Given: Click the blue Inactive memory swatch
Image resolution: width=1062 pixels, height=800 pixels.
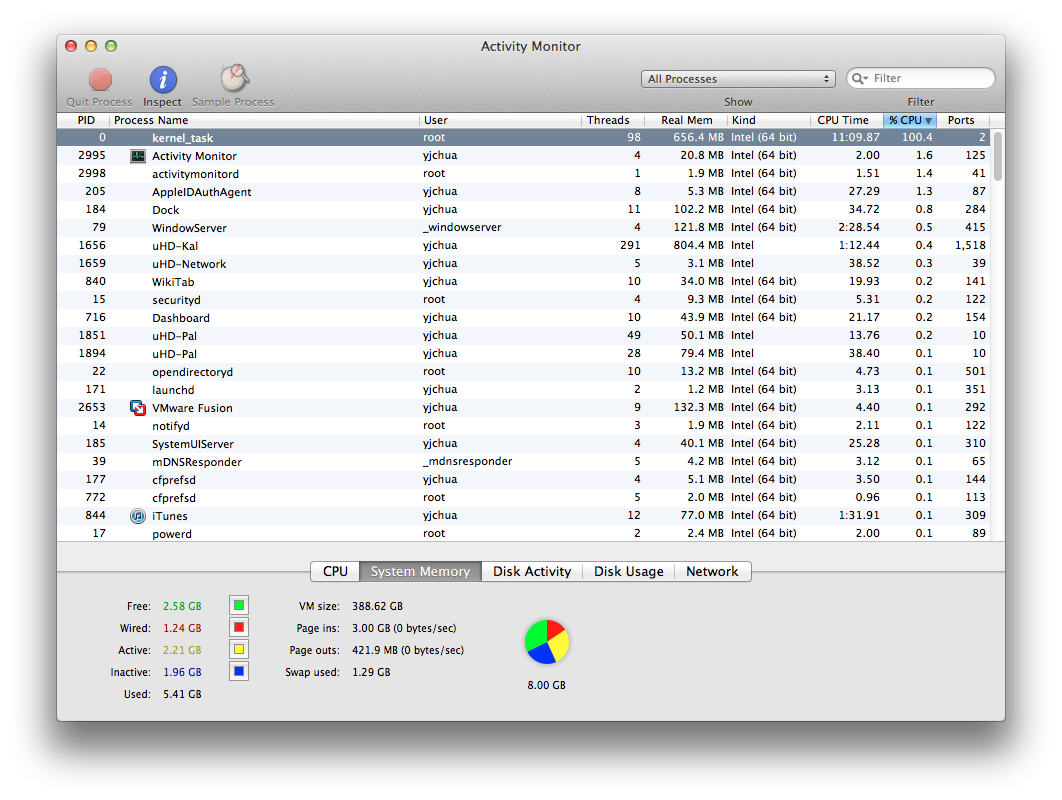Looking at the screenshot, I should 239,671.
